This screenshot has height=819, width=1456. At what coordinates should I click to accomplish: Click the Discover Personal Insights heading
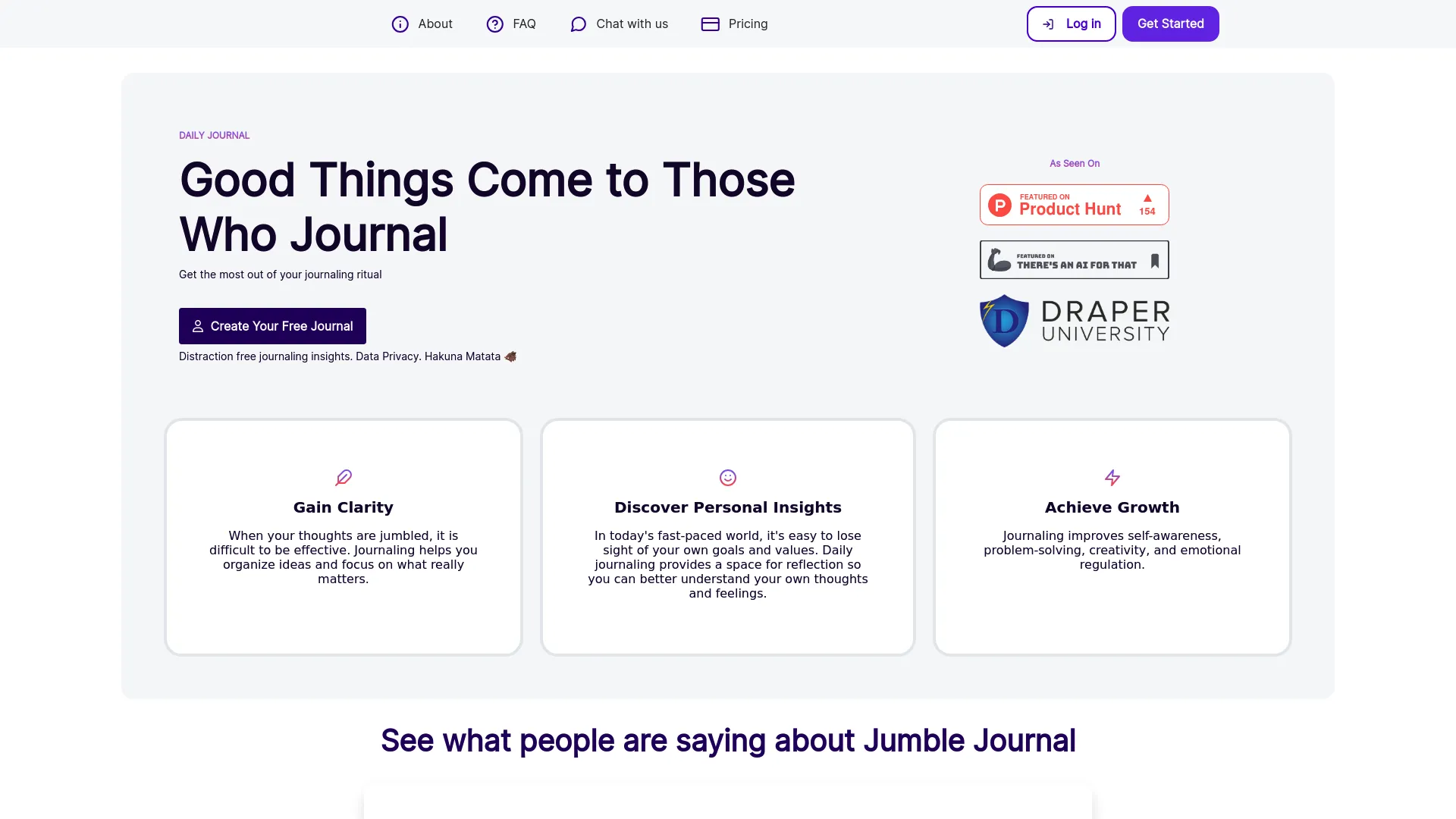click(x=728, y=507)
